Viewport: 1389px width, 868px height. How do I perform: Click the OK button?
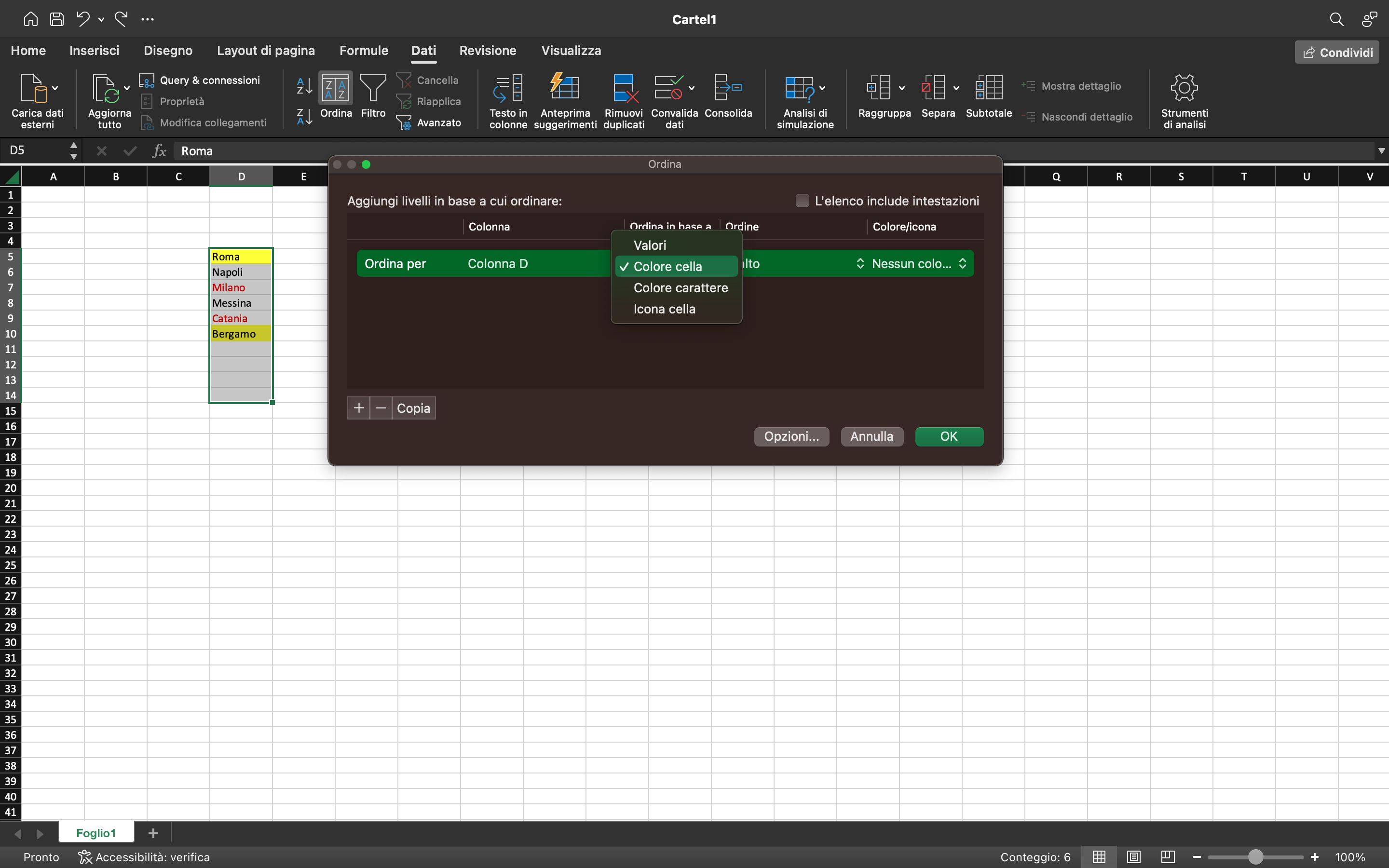[948, 436]
